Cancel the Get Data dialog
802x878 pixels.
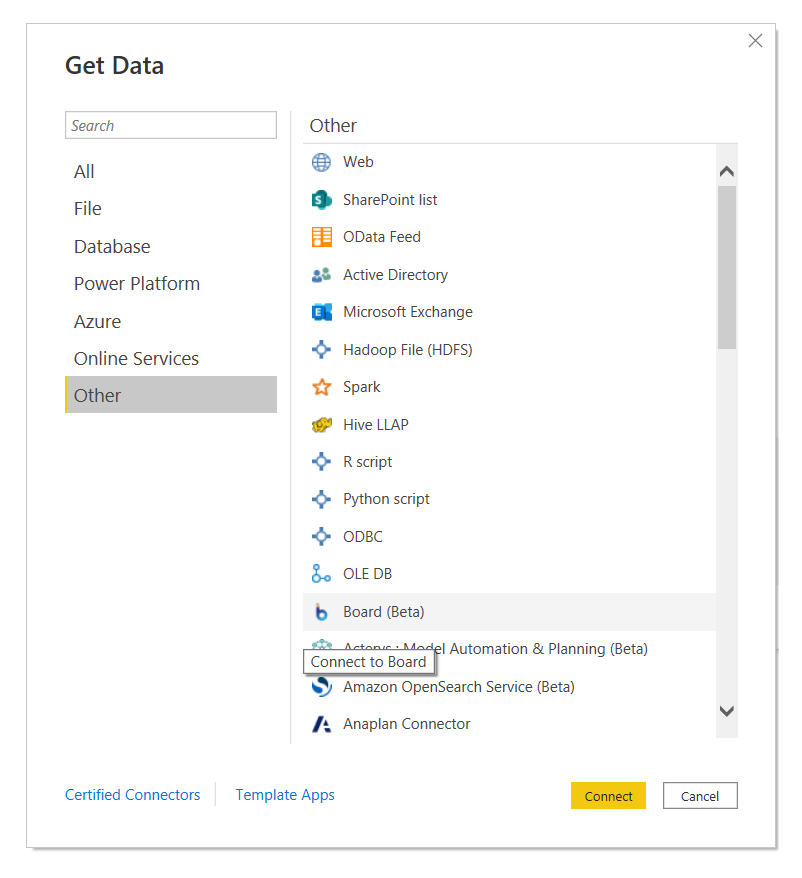coord(700,796)
